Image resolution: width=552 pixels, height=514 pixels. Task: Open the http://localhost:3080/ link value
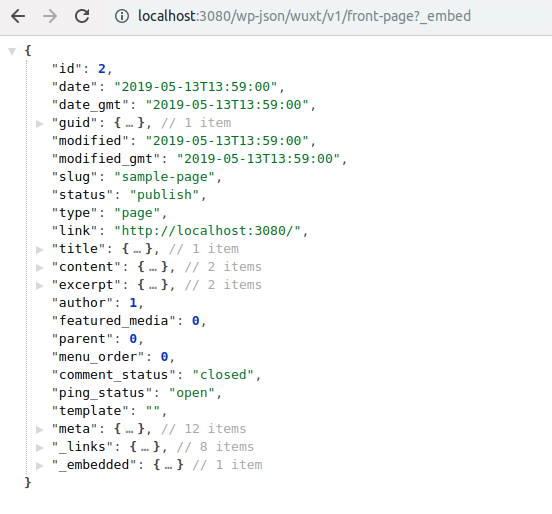click(207, 231)
